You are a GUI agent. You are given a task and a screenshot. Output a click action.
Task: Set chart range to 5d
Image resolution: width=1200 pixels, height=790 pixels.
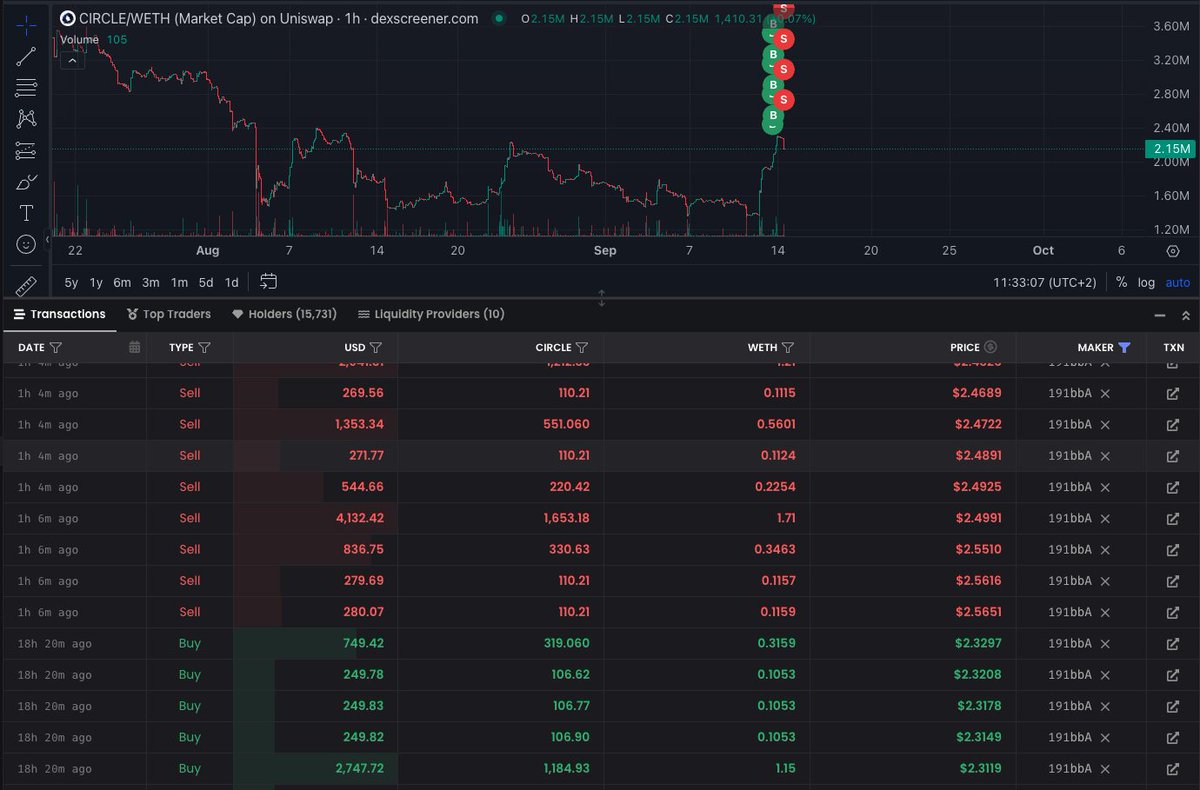click(206, 282)
